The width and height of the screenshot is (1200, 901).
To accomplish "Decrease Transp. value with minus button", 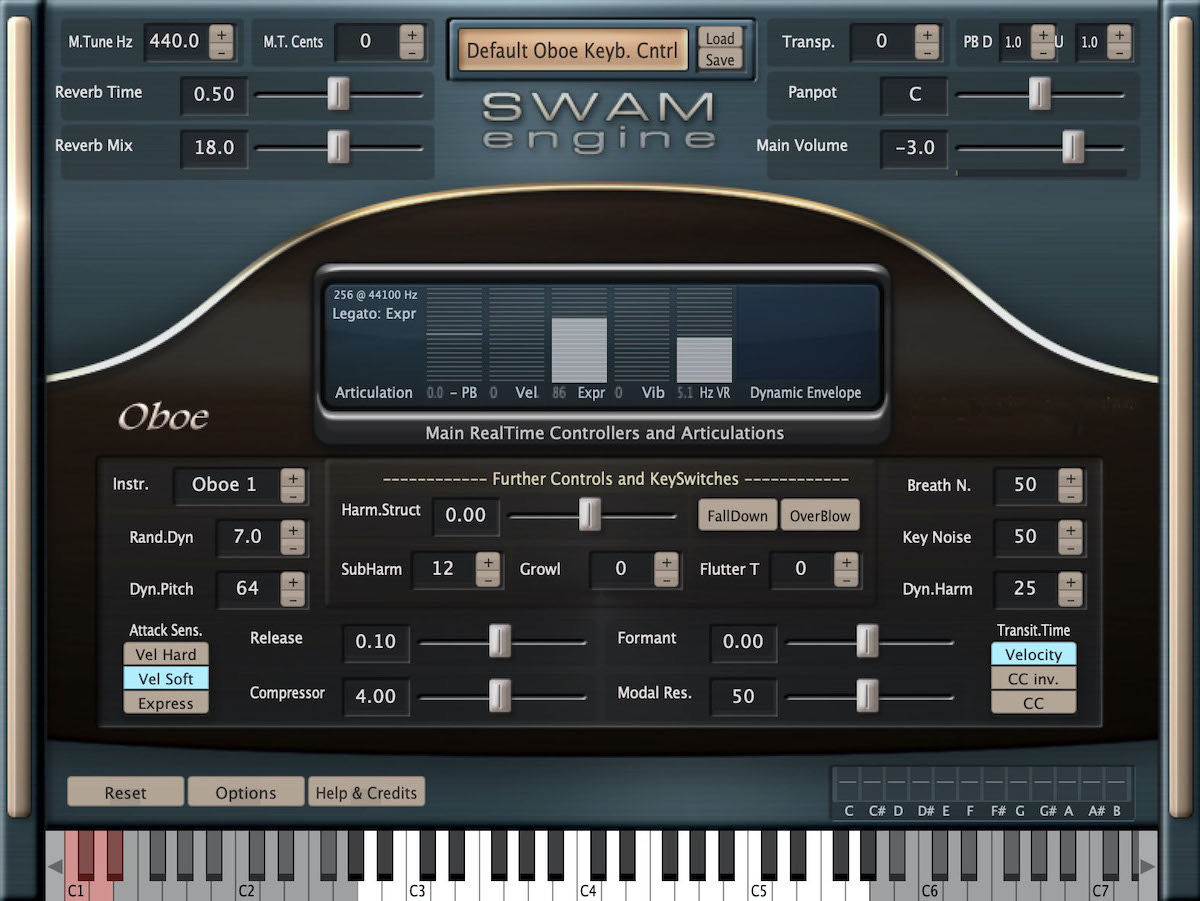I will [927, 51].
